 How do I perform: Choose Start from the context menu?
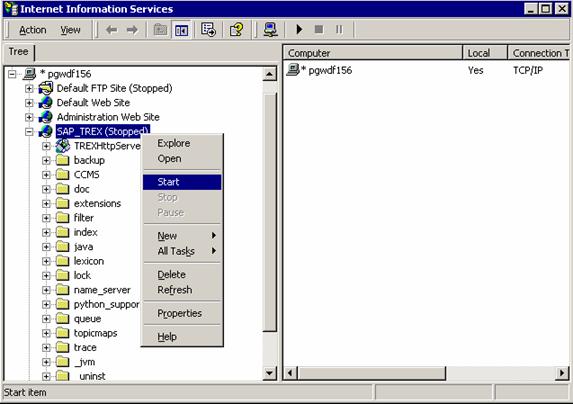tap(182, 182)
